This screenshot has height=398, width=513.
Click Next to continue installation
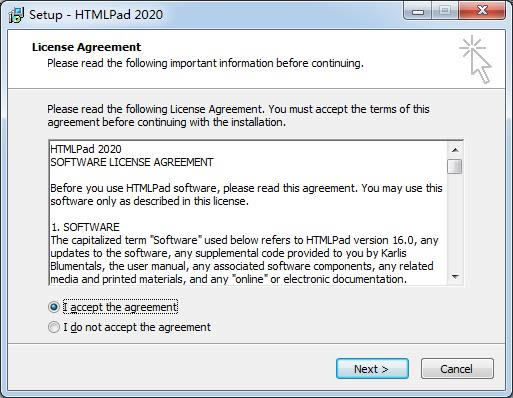372,369
